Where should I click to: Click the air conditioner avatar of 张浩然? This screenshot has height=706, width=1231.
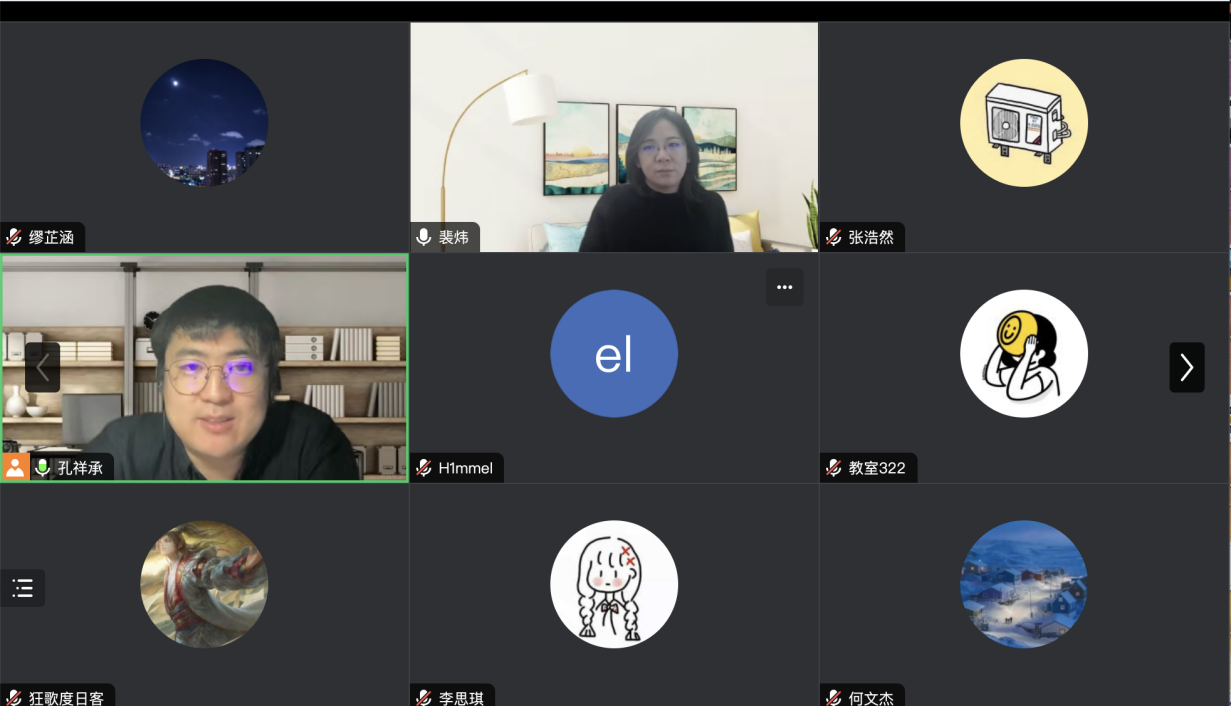1024,123
